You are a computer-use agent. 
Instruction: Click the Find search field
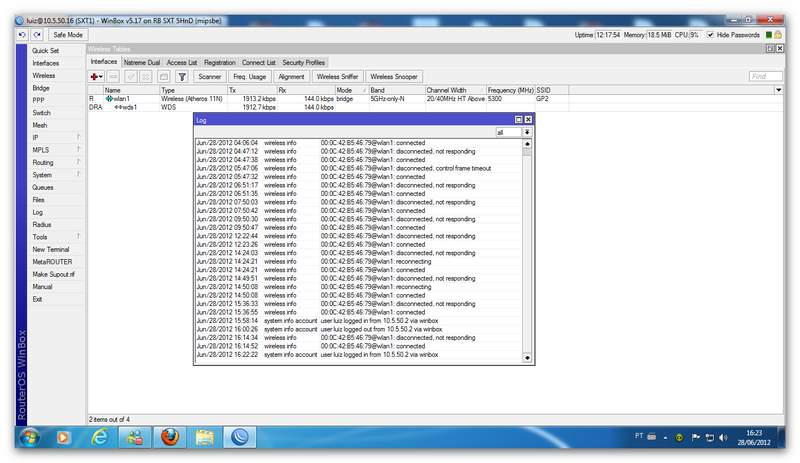(765, 77)
